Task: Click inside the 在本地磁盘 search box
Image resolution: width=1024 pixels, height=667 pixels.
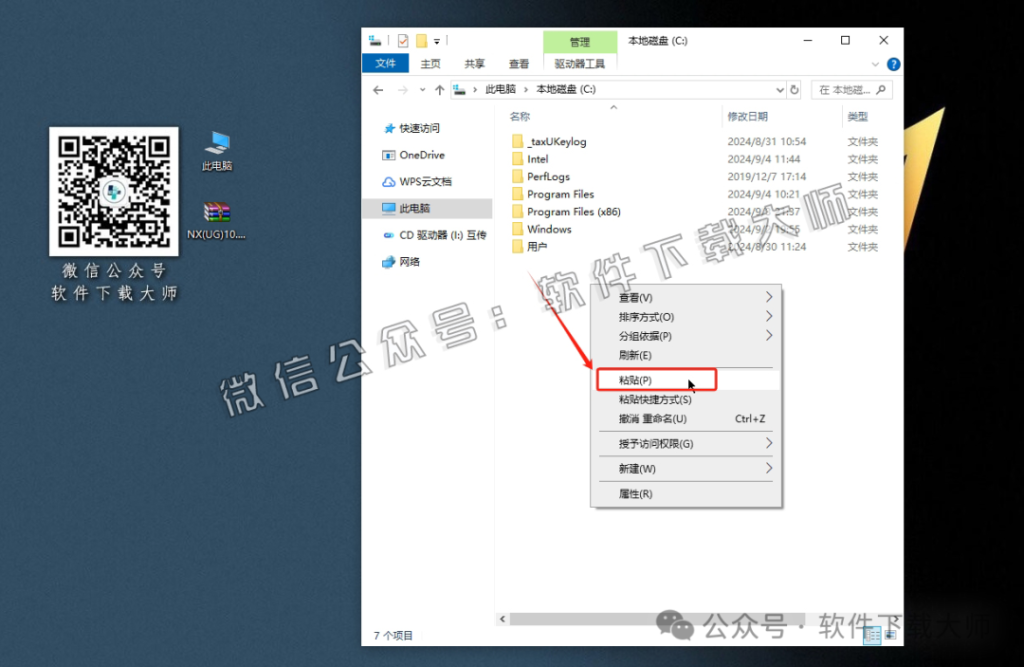Action: [x=852, y=89]
